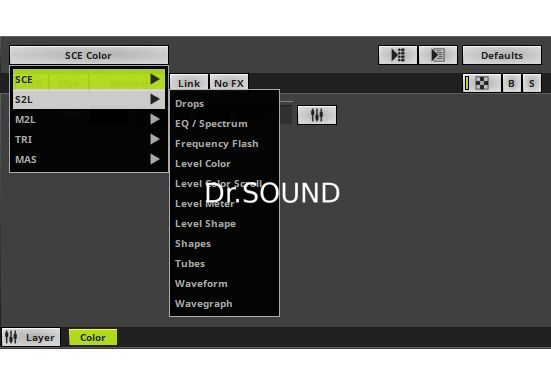Click the Link button
Screen dimensions: 551x386
[x=189, y=83]
